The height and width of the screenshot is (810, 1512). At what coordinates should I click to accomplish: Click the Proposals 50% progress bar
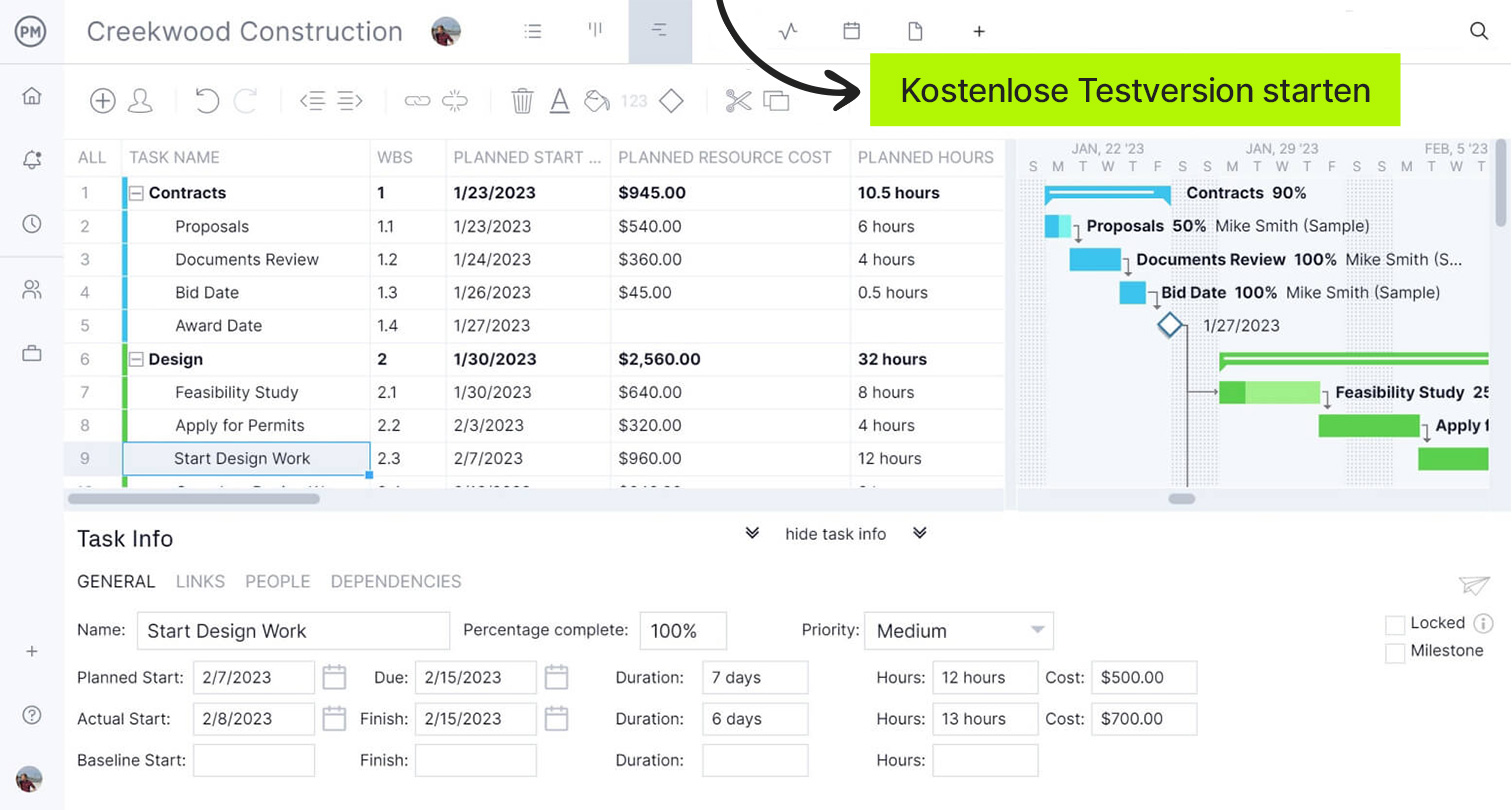1058,226
